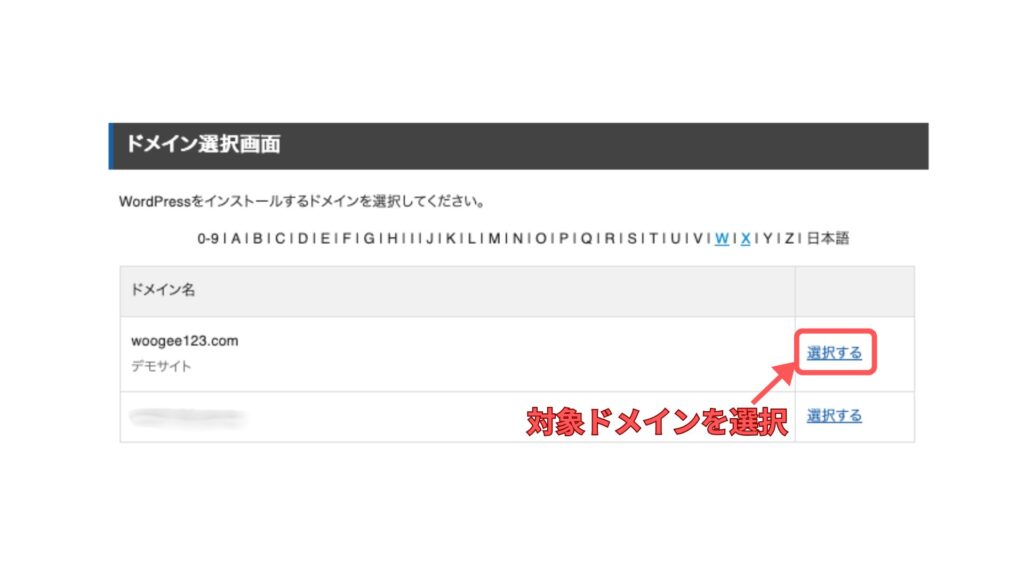1024x576 pixels.
Task: Select the 0-9 index entry
Action: pos(208,238)
